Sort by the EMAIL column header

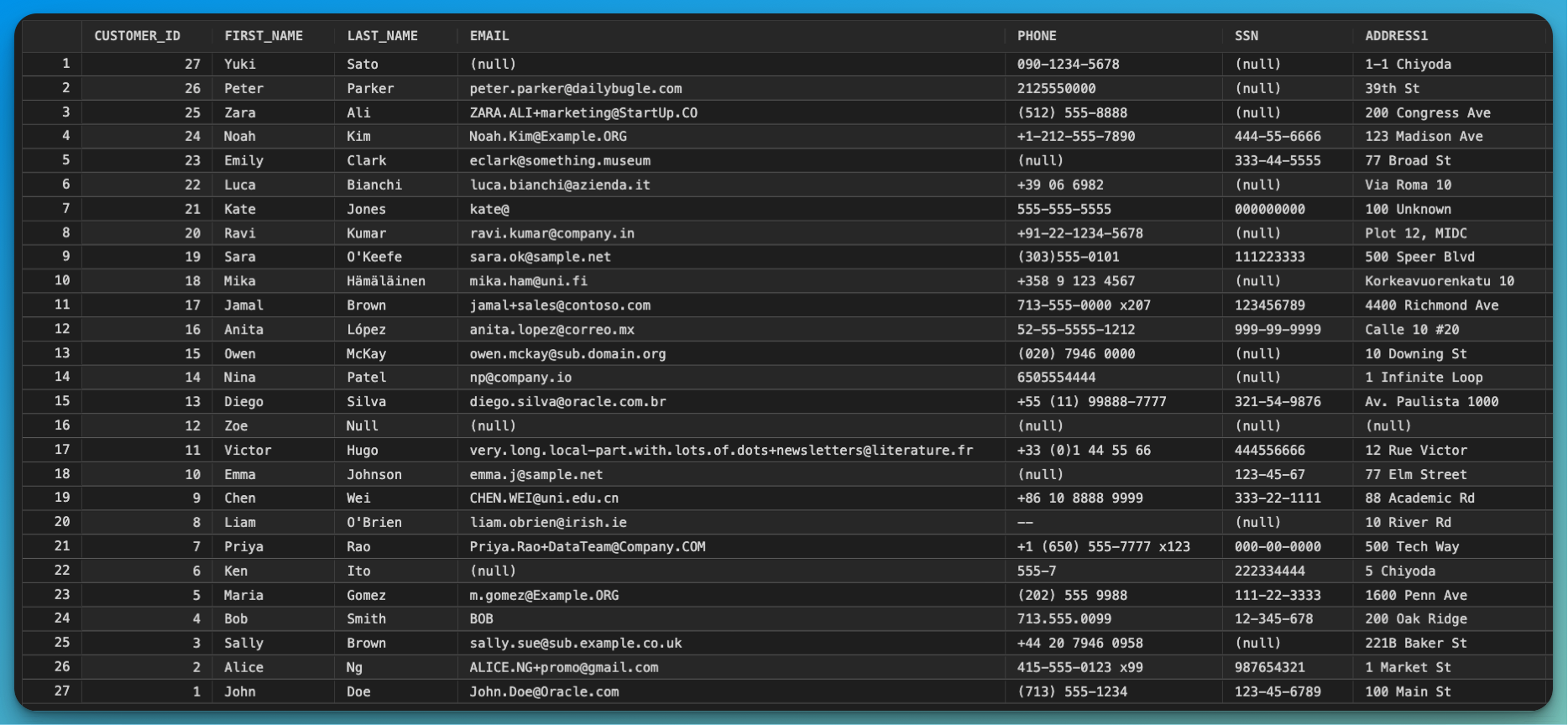[489, 36]
